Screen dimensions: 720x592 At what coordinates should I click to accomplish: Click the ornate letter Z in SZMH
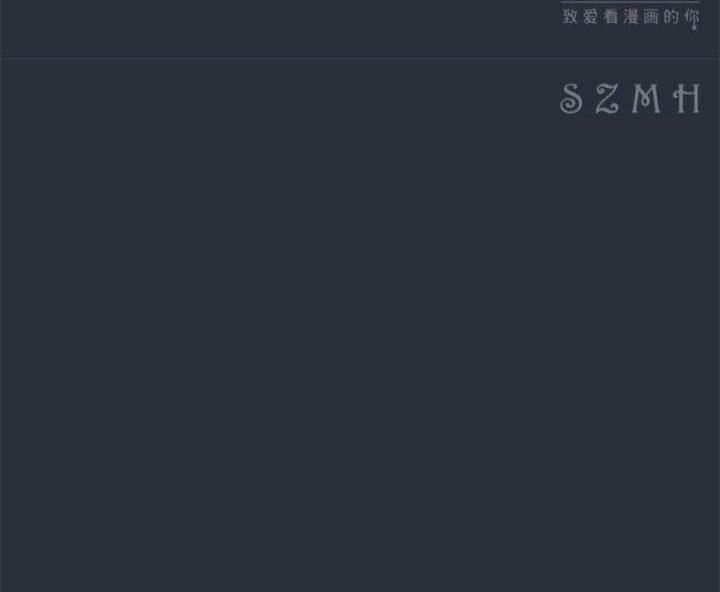[607, 98]
